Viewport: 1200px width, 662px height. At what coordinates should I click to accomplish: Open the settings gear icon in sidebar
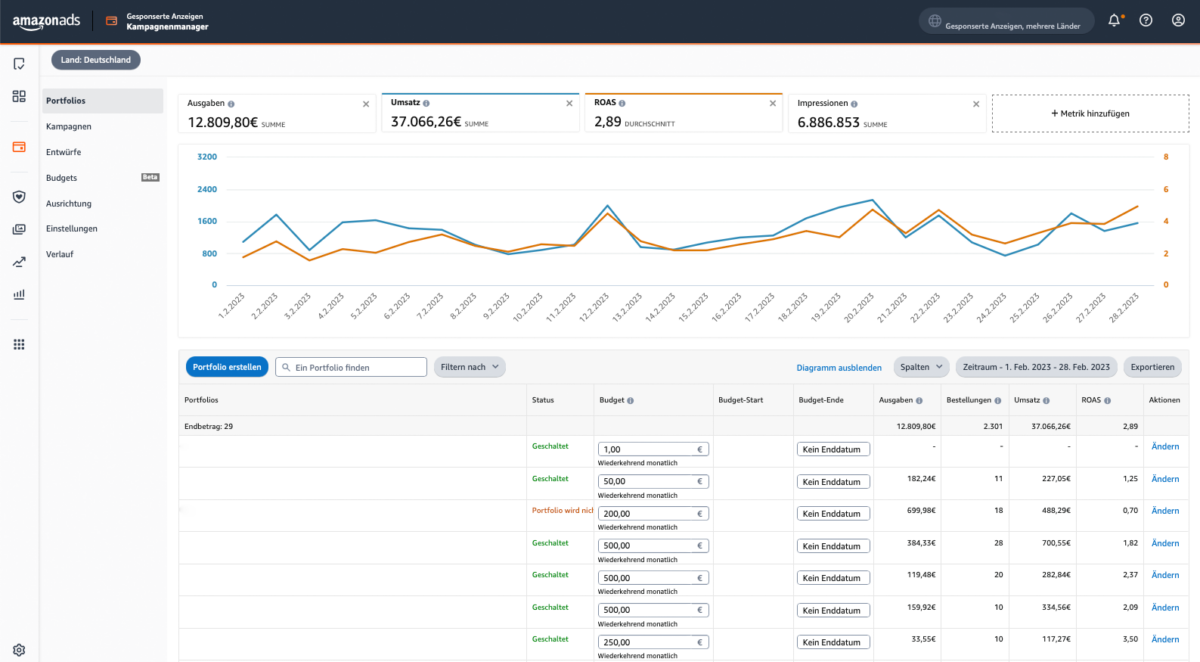[19, 649]
